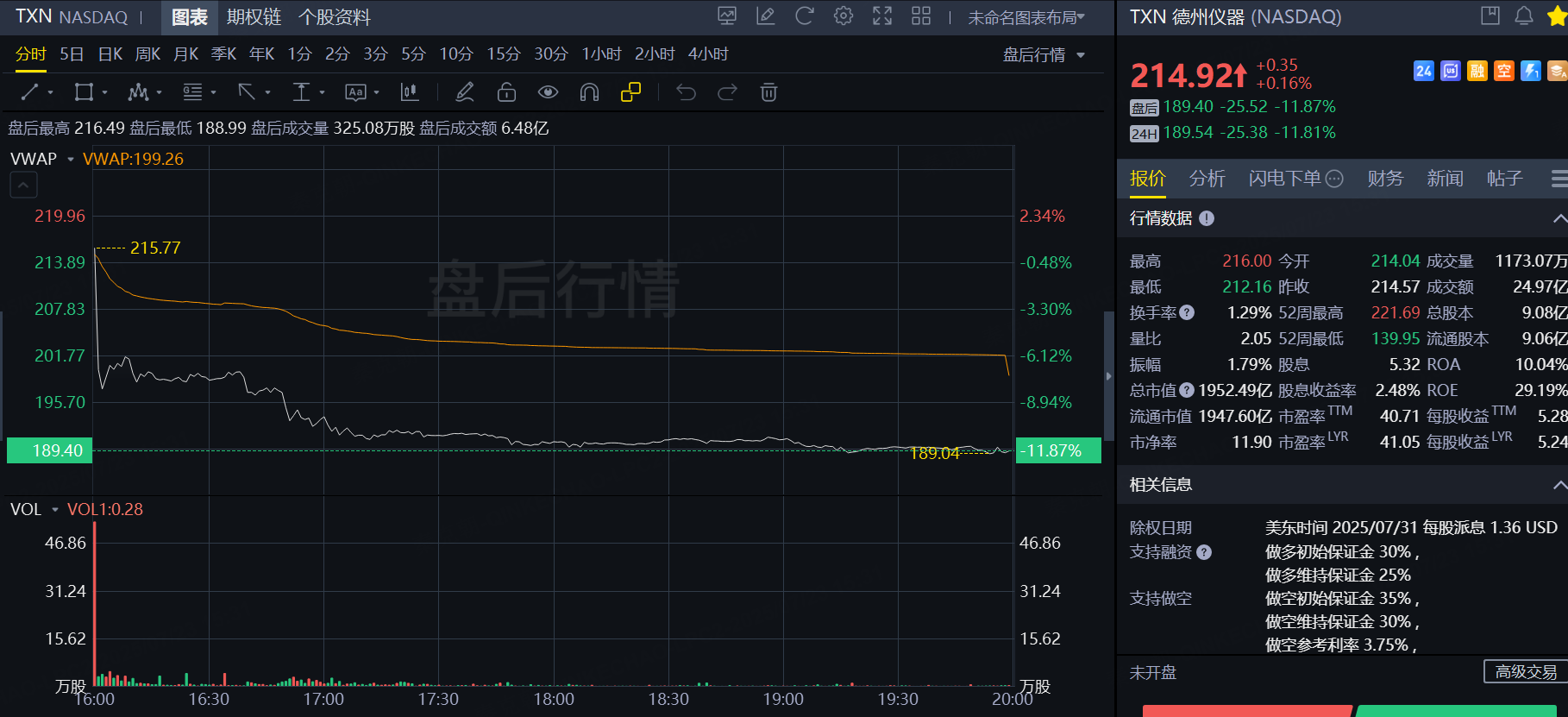
Task: Open the VWAP indicator dropdown arrow
Action: tap(71, 159)
